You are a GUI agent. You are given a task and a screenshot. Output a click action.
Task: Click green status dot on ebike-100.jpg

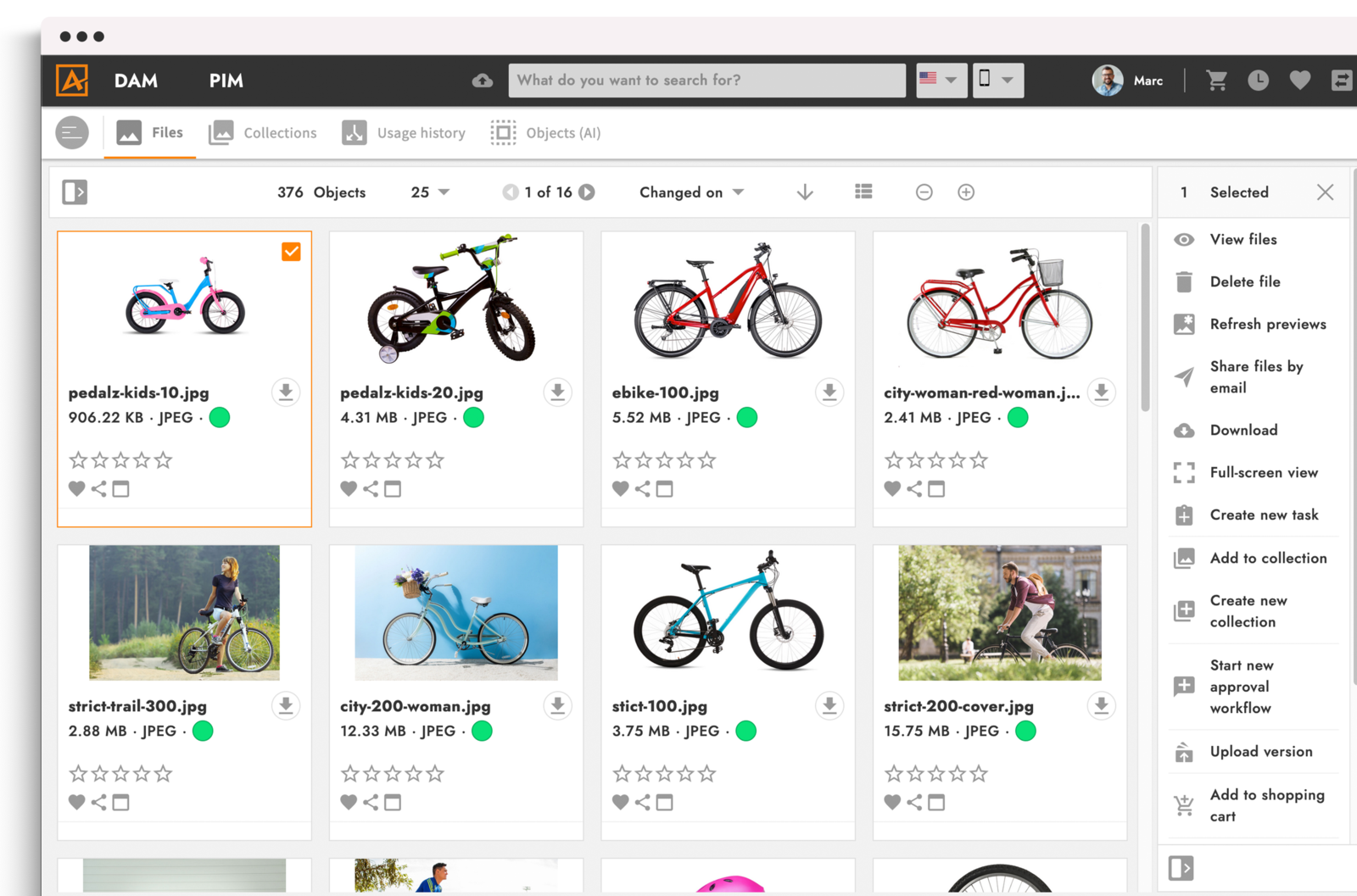coord(747,417)
